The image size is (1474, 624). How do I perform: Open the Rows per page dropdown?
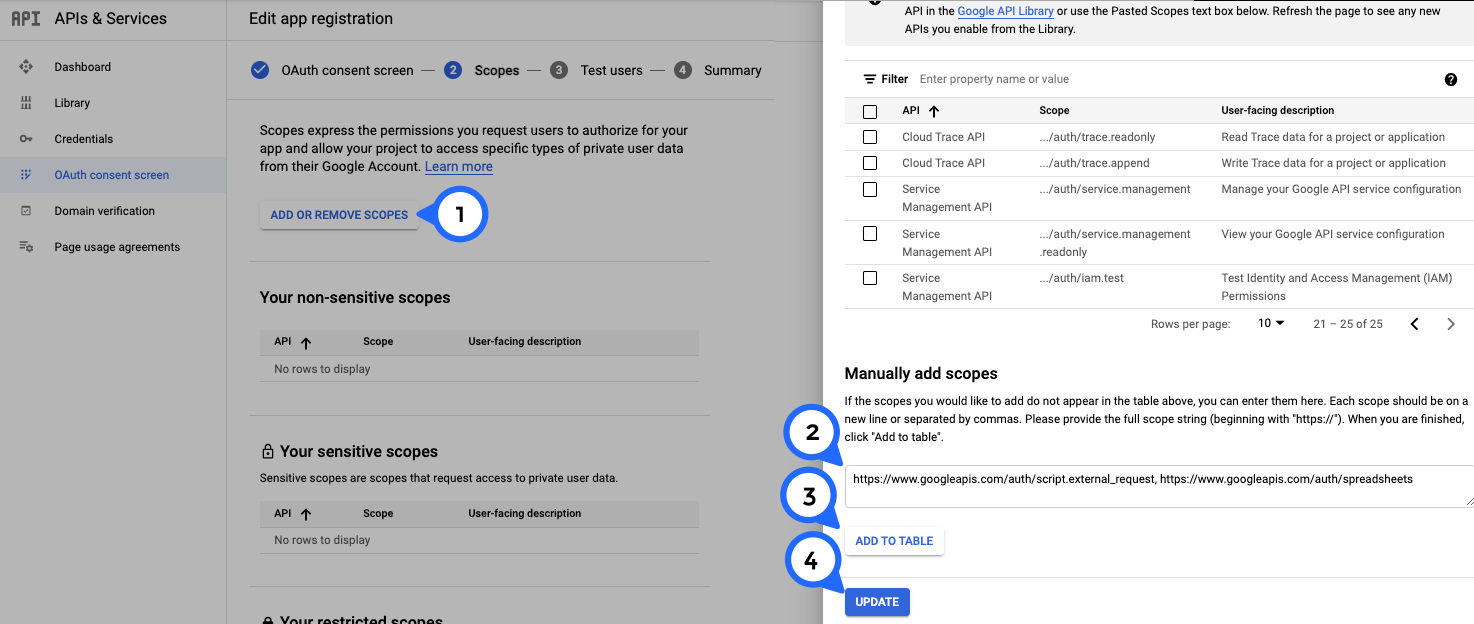pyautogui.click(x=1271, y=324)
